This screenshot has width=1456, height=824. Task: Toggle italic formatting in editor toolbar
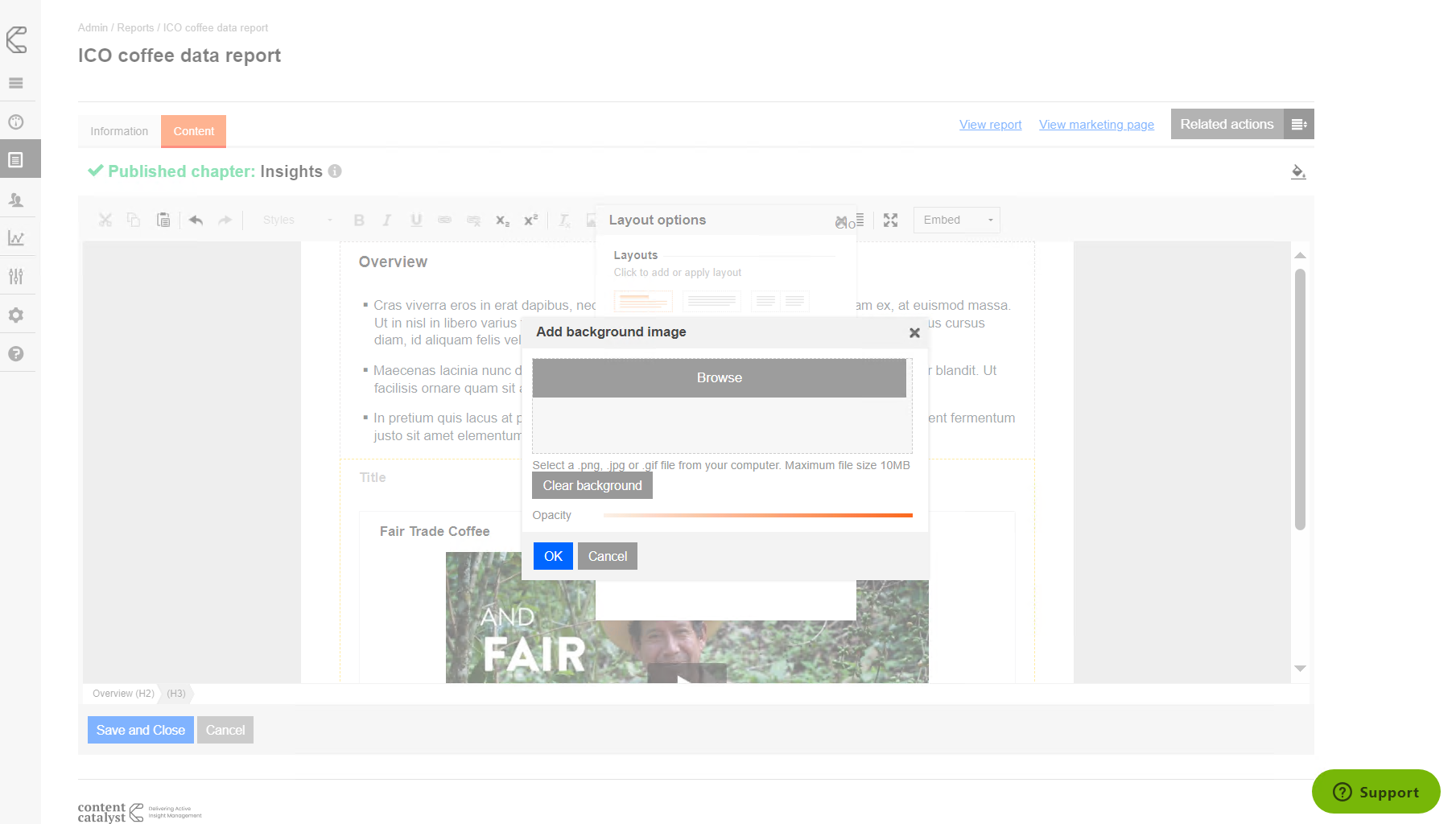(x=387, y=220)
